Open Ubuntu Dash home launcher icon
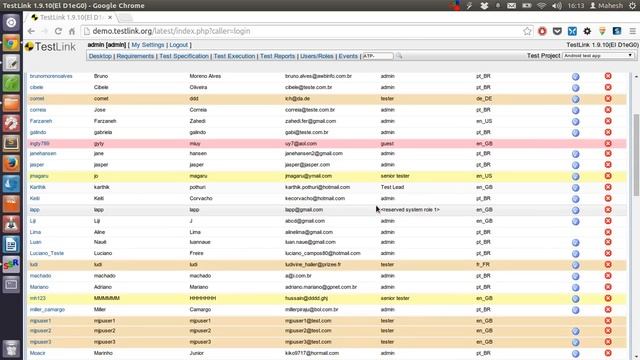 pos(11,22)
